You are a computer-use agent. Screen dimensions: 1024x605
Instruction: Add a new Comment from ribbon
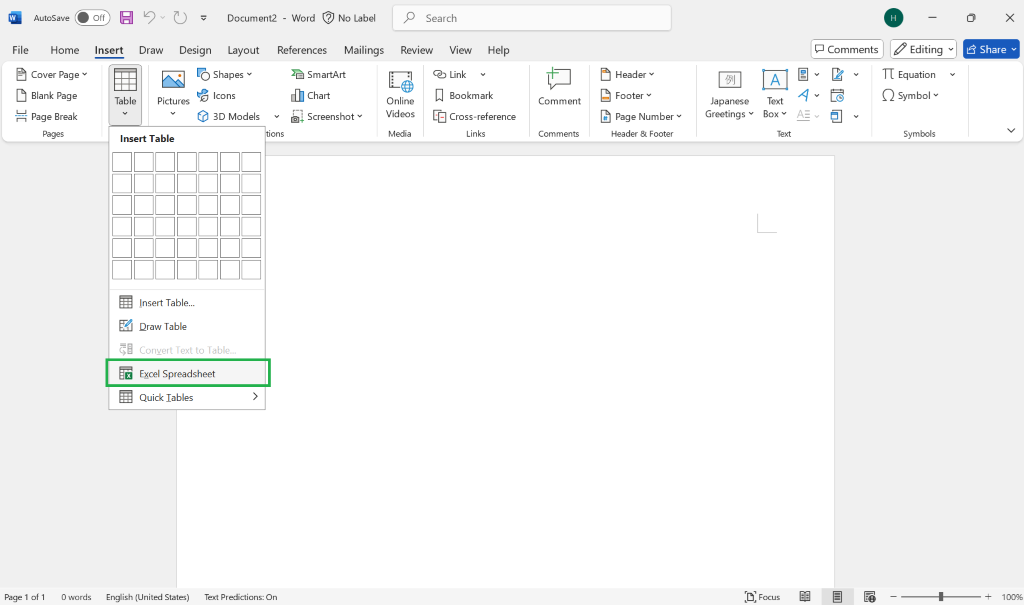coord(559,87)
